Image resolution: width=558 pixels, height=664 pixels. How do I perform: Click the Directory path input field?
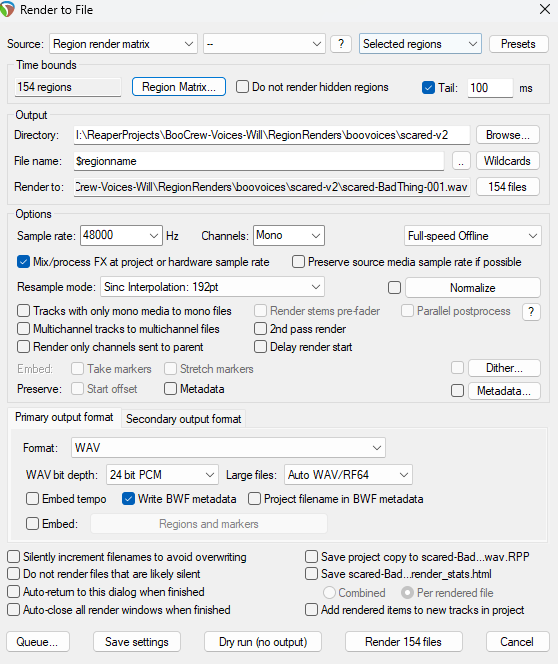click(x=271, y=135)
